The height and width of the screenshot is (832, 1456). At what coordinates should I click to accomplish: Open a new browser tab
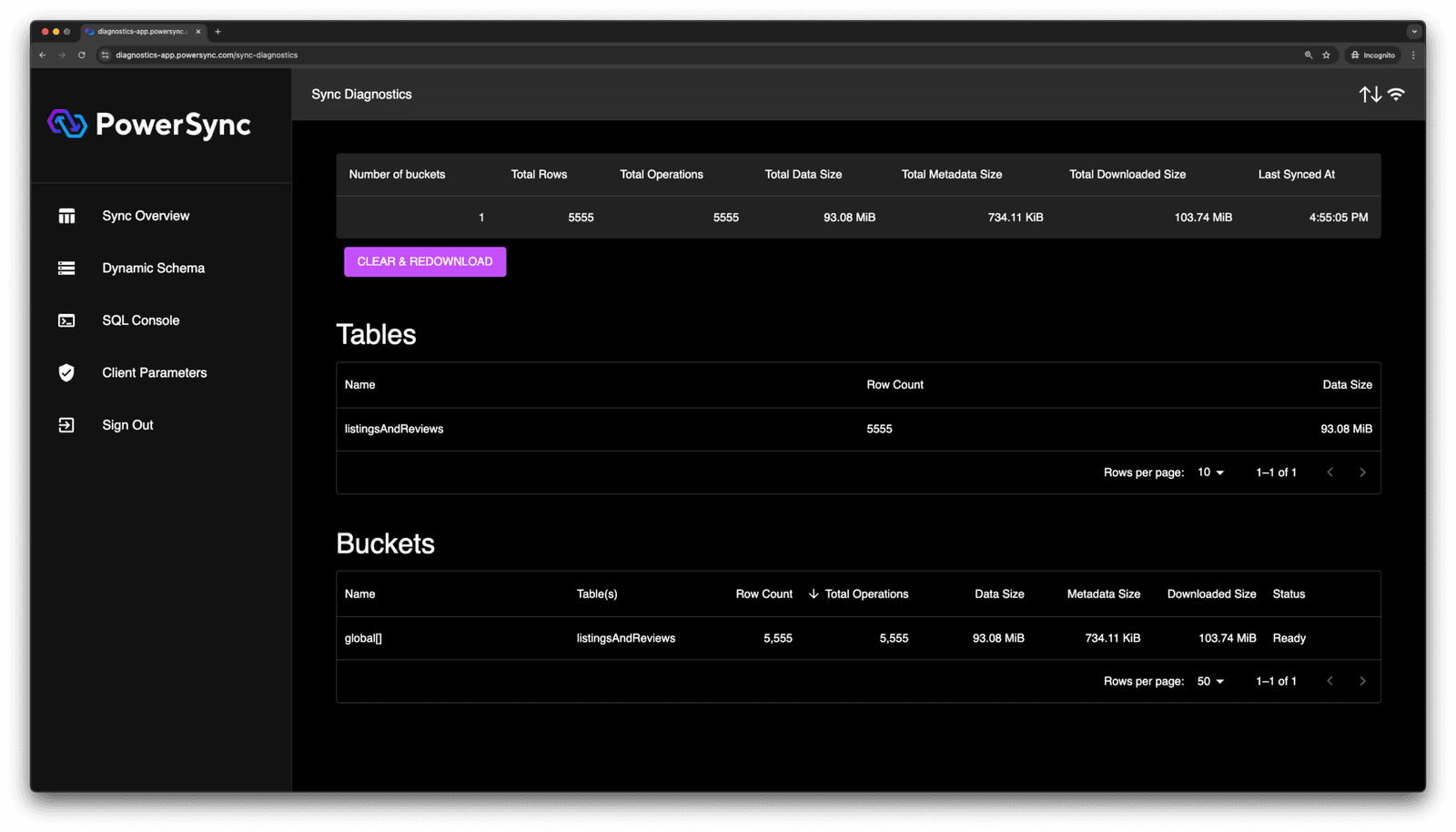pyautogui.click(x=217, y=32)
